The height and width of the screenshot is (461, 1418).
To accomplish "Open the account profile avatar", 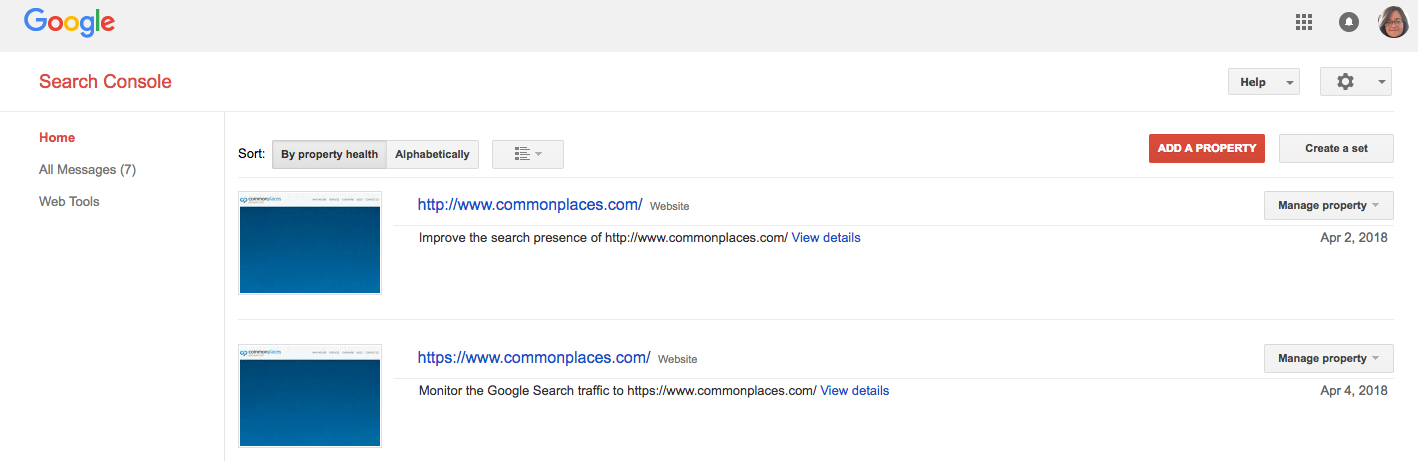I will (x=1393, y=22).
